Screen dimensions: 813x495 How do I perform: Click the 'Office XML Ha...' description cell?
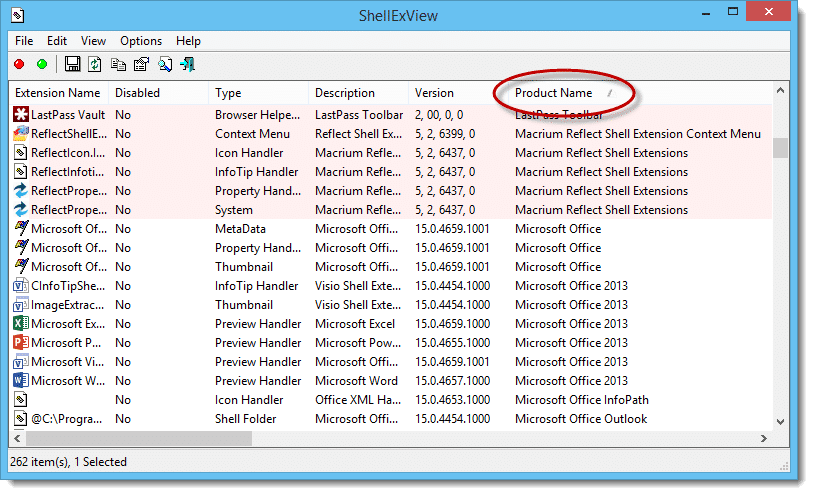coord(358,400)
